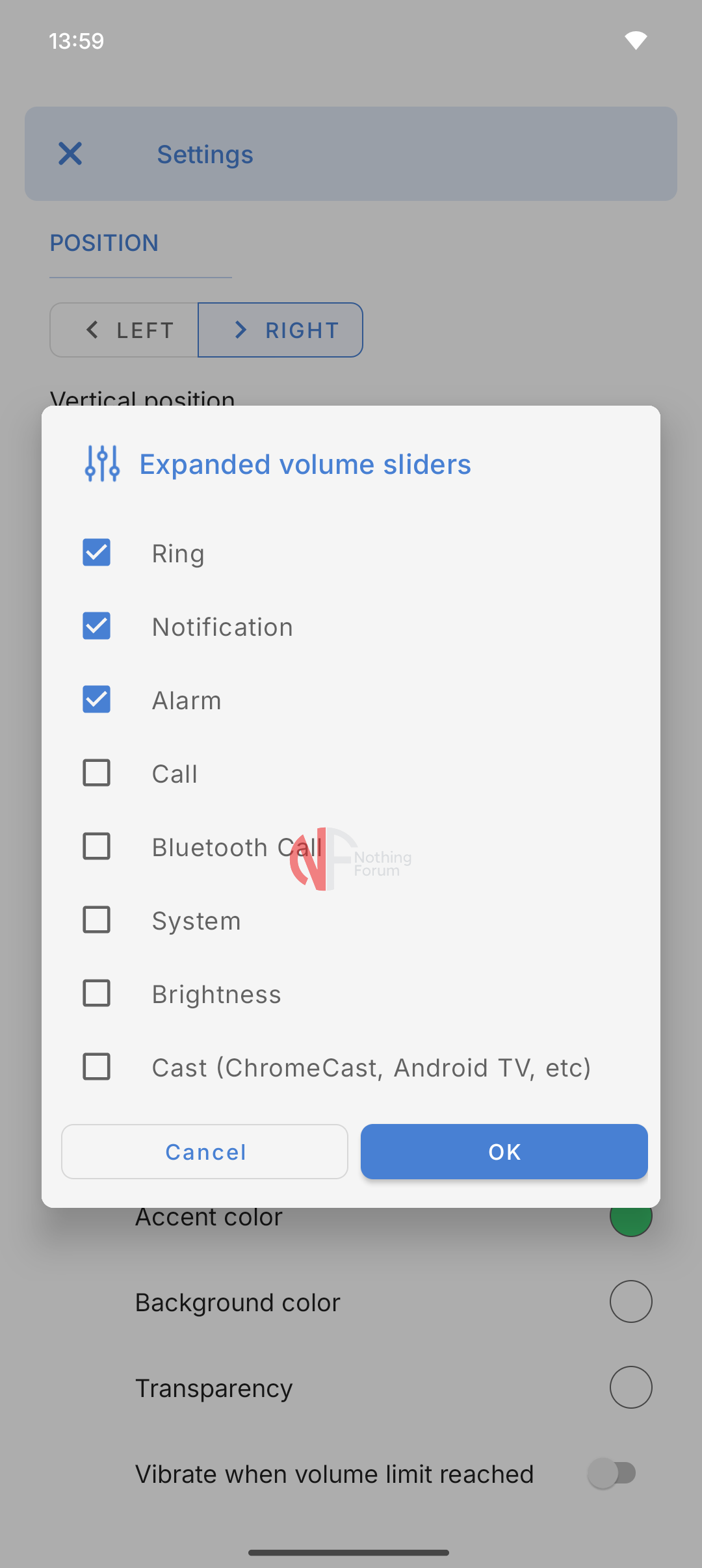Check the Bluetooth Call checkbox

(x=97, y=846)
